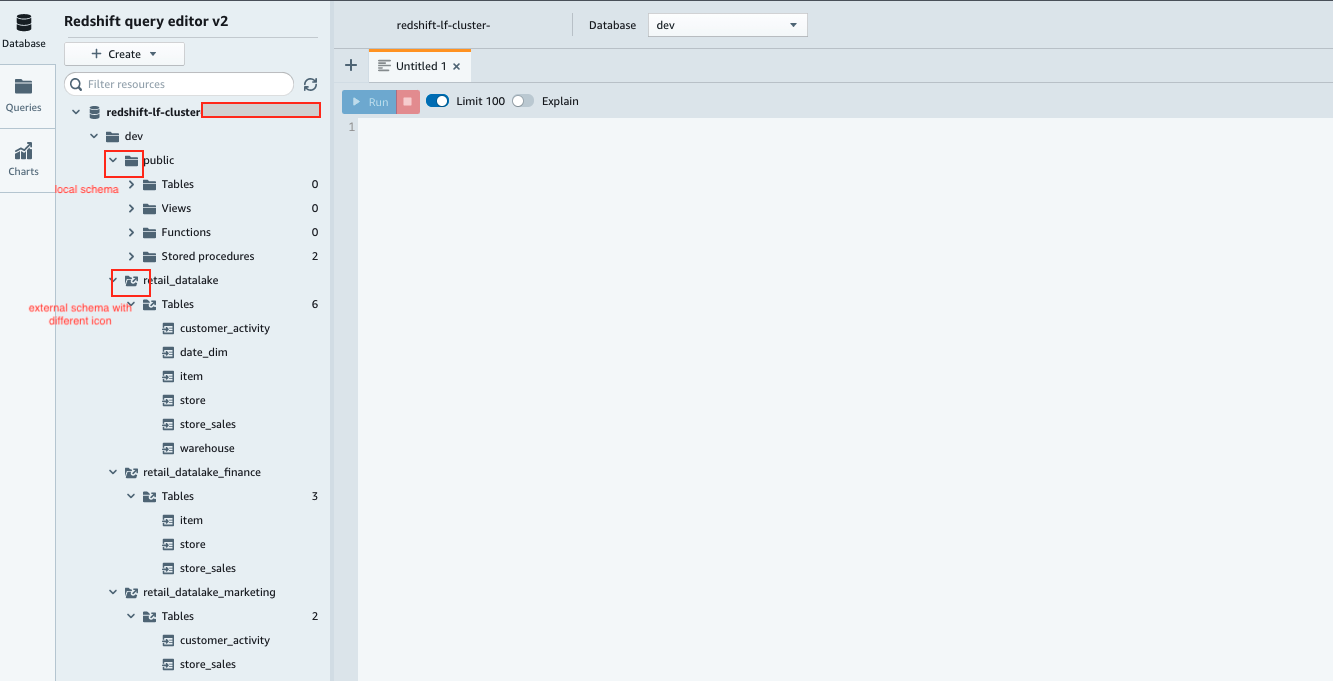Viewport: 1333px width, 681px height.
Task: Click the dev folder icon
Action: (112, 136)
